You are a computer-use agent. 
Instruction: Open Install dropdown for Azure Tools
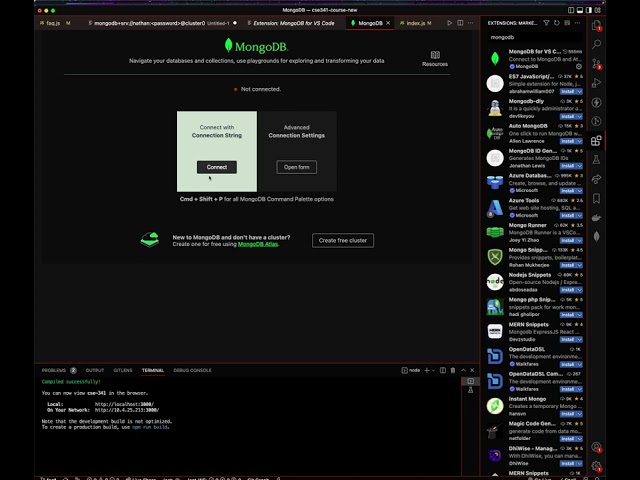[580, 216]
